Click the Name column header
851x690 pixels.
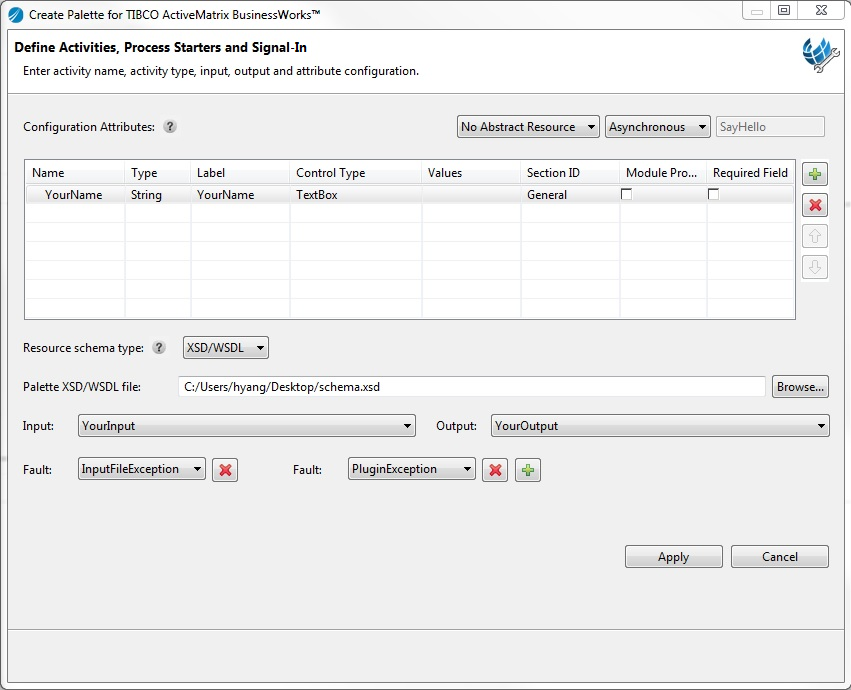click(75, 173)
